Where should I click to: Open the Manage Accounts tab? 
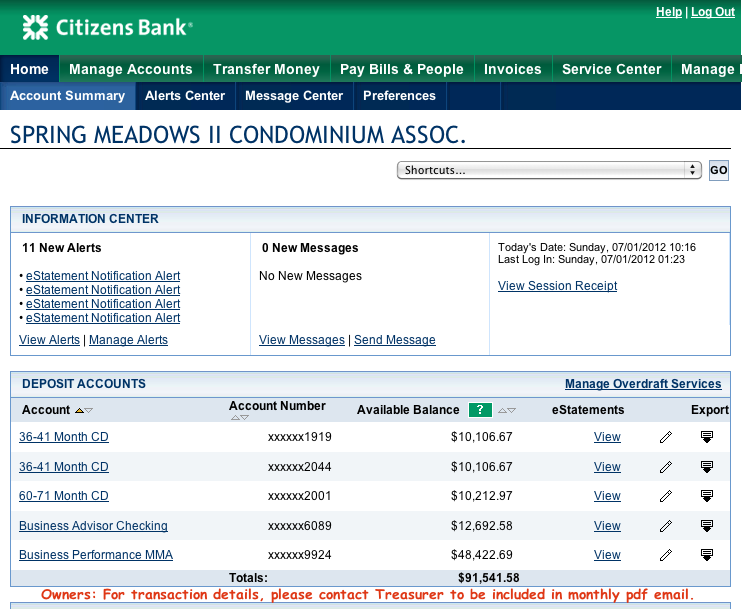click(x=131, y=69)
